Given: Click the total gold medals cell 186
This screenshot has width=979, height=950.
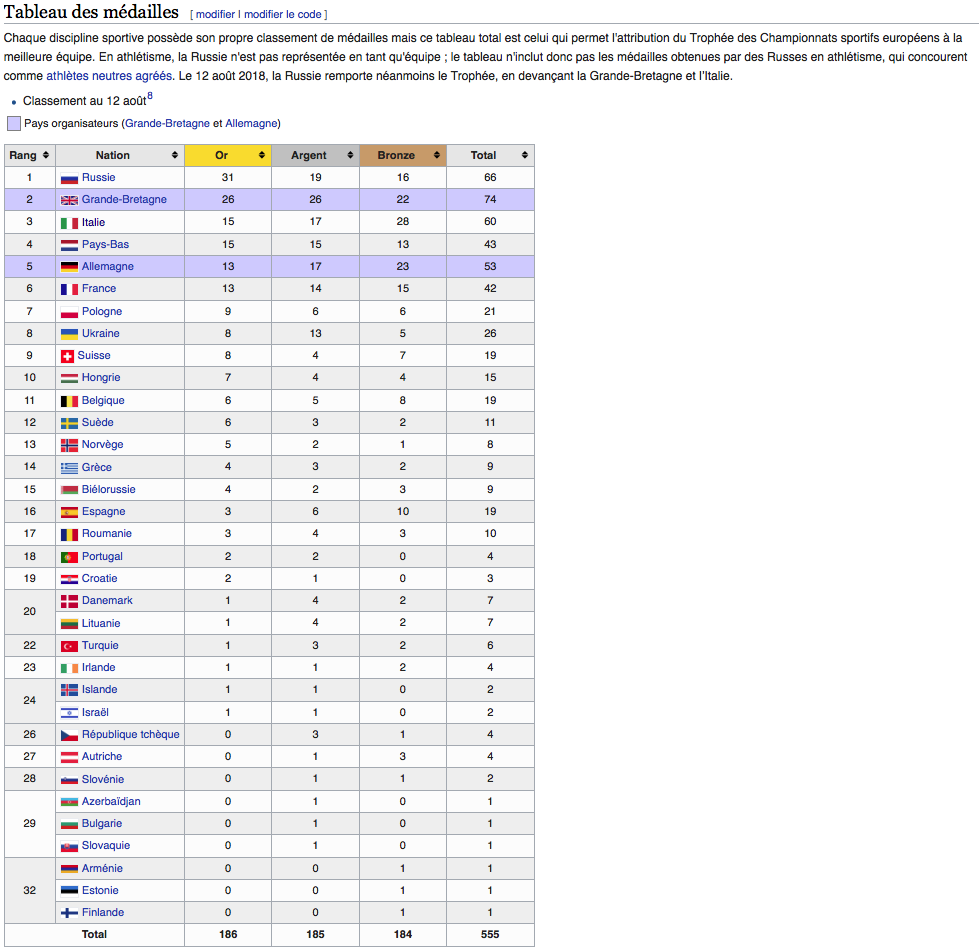Looking at the screenshot, I should [228, 934].
